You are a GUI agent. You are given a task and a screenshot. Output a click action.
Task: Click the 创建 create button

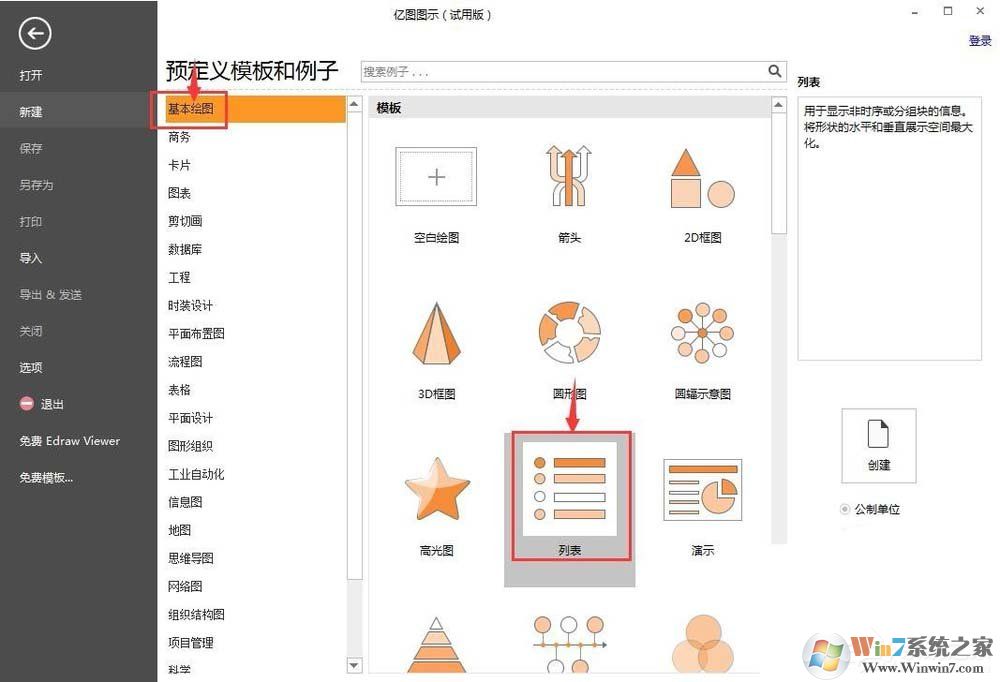pyautogui.click(x=878, y=444)
